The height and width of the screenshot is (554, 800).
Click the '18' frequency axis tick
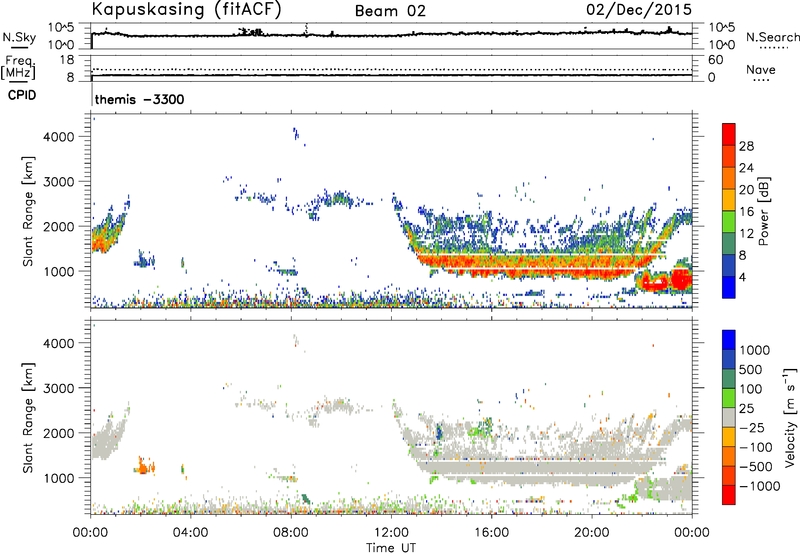point(66,60)
